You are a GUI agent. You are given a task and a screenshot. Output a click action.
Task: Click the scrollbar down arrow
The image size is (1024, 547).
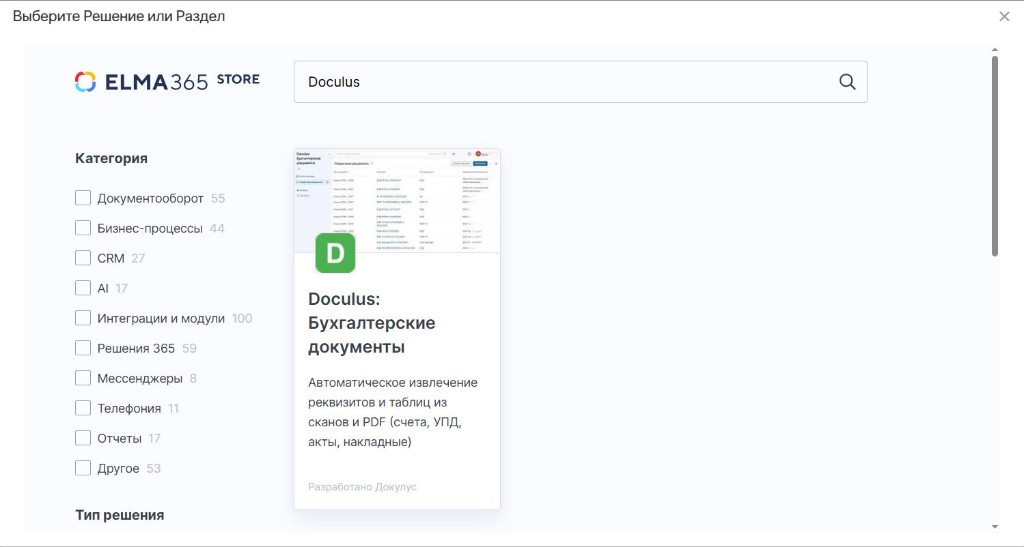[995, 526]
